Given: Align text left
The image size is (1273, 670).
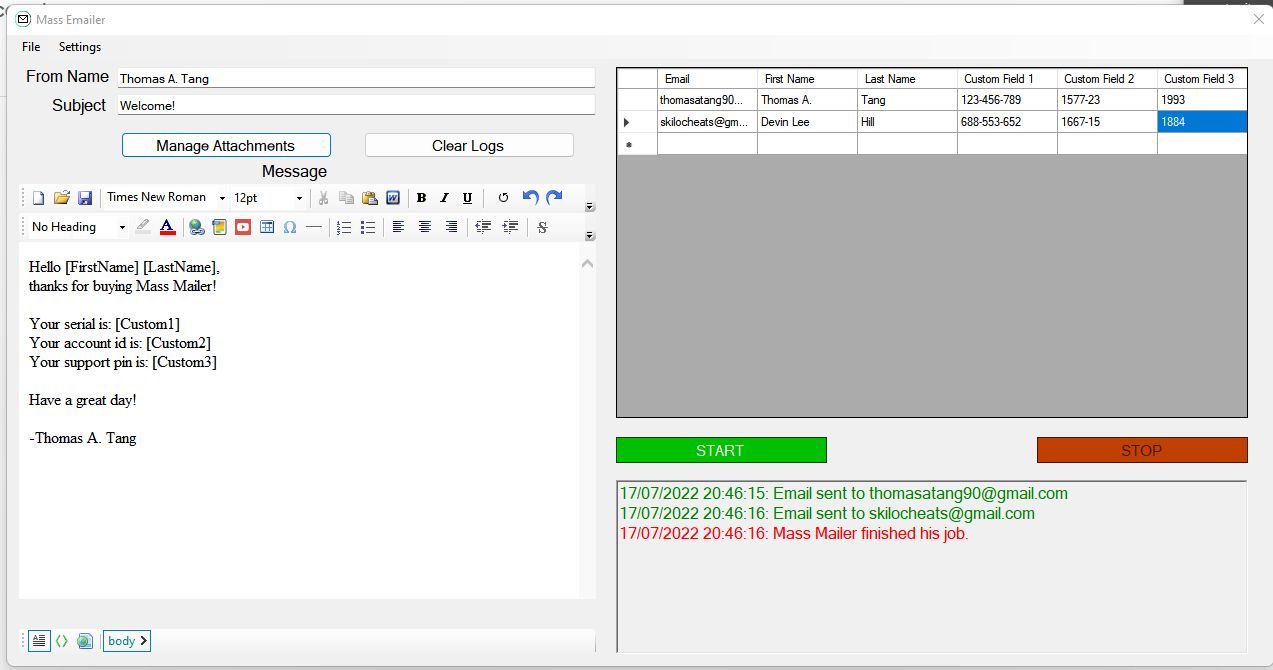Looking at the screenshot, I should pos(398,227).
